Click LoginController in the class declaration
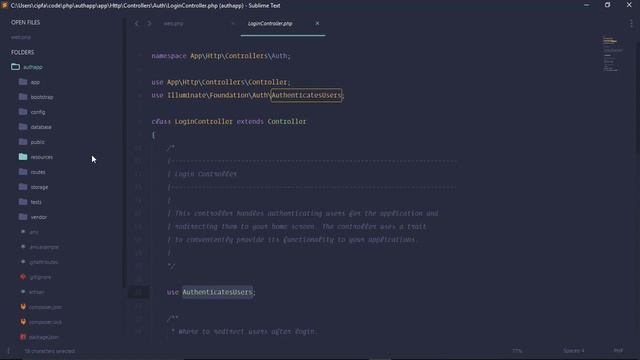Screen dimensions: 640x360 point(204,122)
